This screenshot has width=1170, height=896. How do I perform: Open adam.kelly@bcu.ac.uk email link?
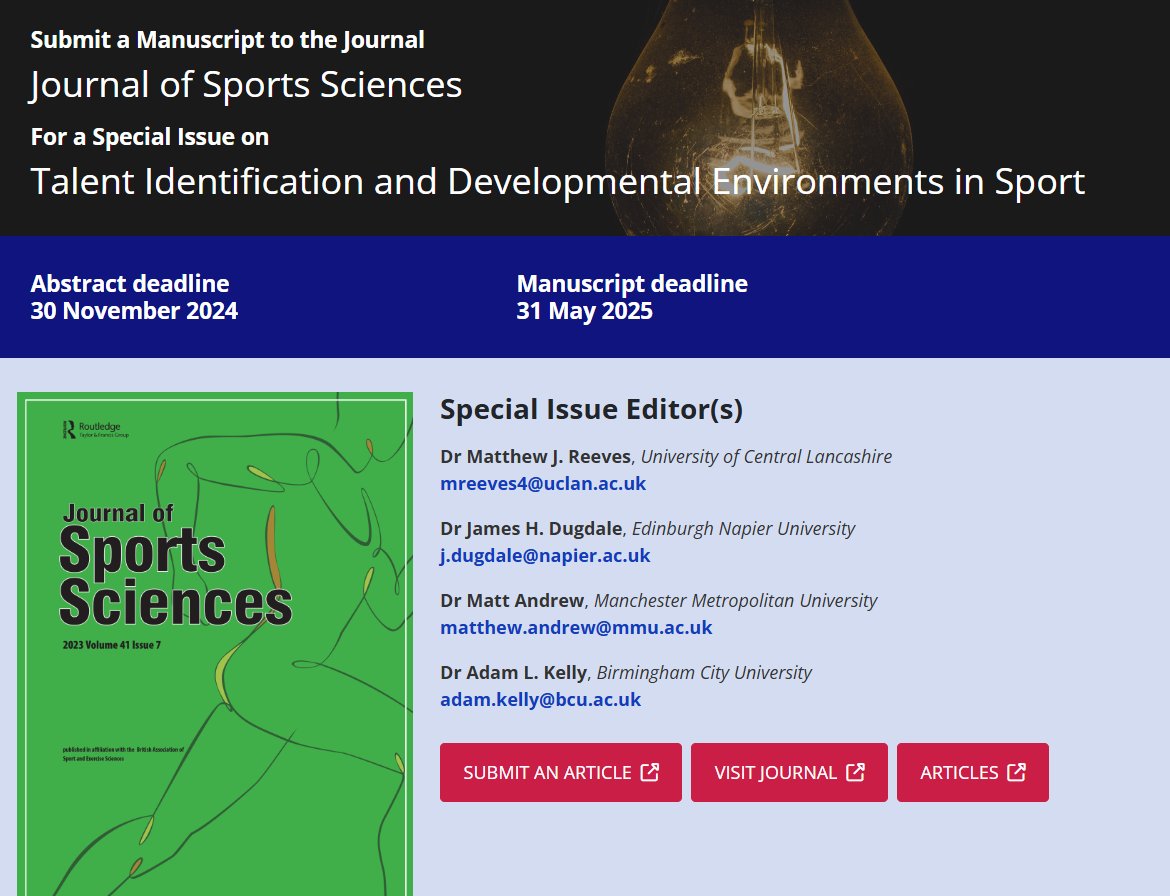tap(540, 700)
